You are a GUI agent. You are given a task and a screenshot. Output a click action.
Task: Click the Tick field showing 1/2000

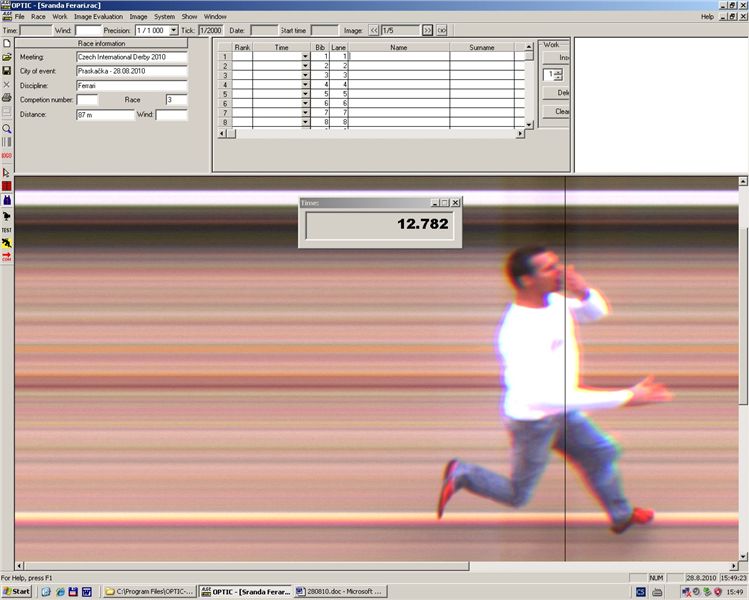point(211,31)
